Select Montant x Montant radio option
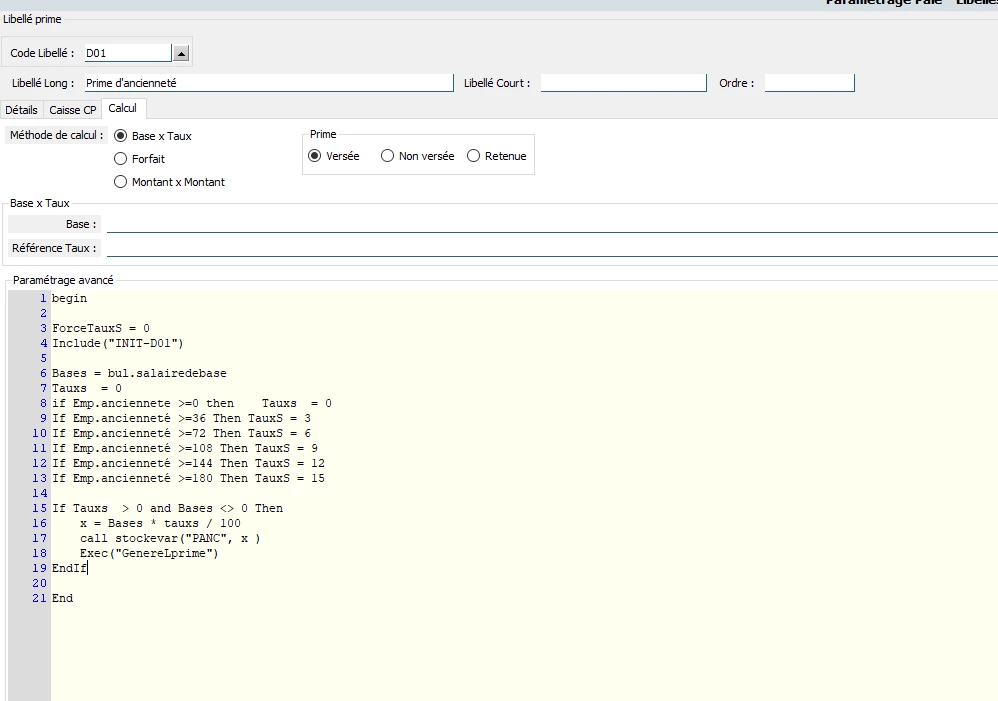The width and height of the screenshot is (998, 701). pos(121,182)
